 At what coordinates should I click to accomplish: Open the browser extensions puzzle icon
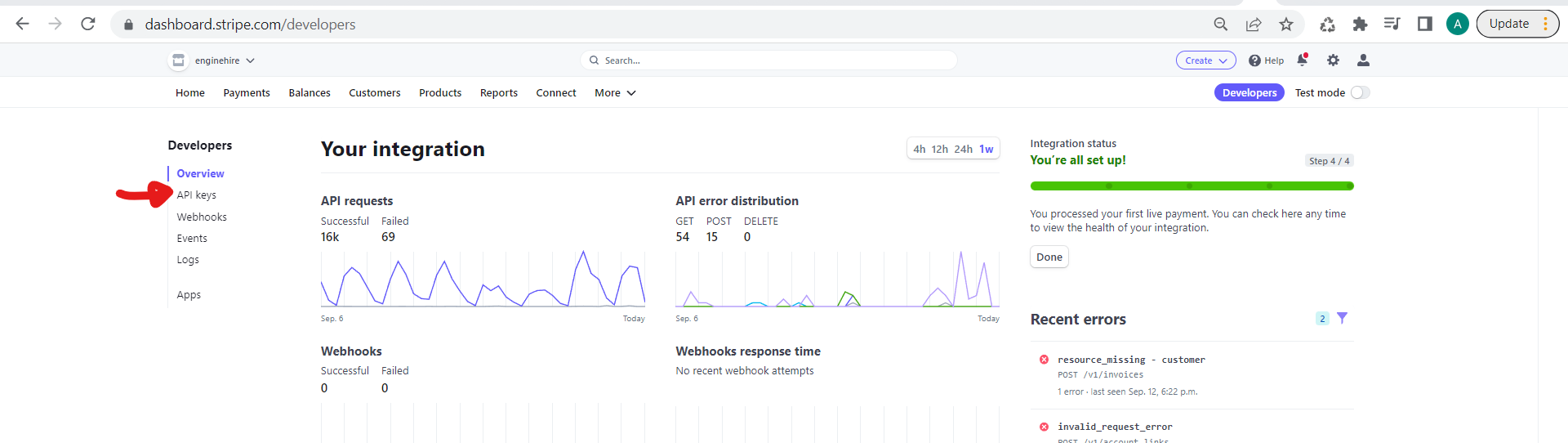pyautogui.click(x=1360, y=24)
